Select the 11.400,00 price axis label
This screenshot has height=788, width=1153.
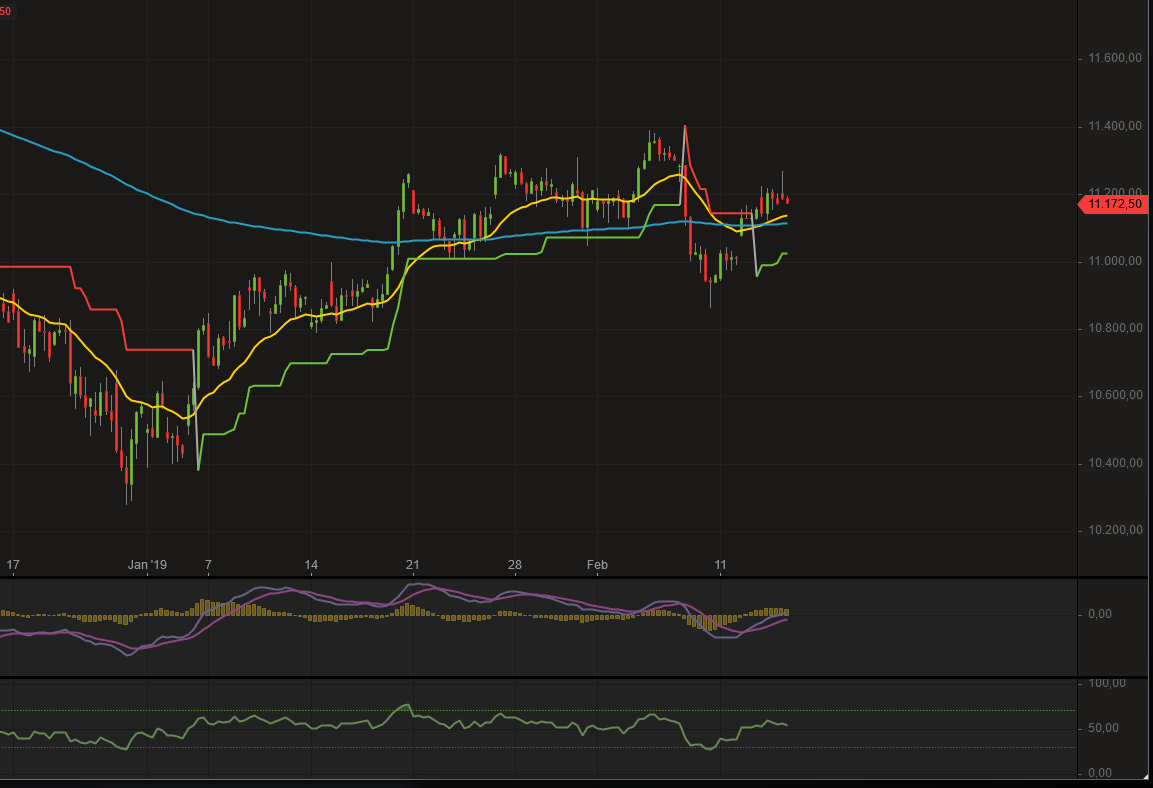pyautogui.click(x=1115, y=126)
